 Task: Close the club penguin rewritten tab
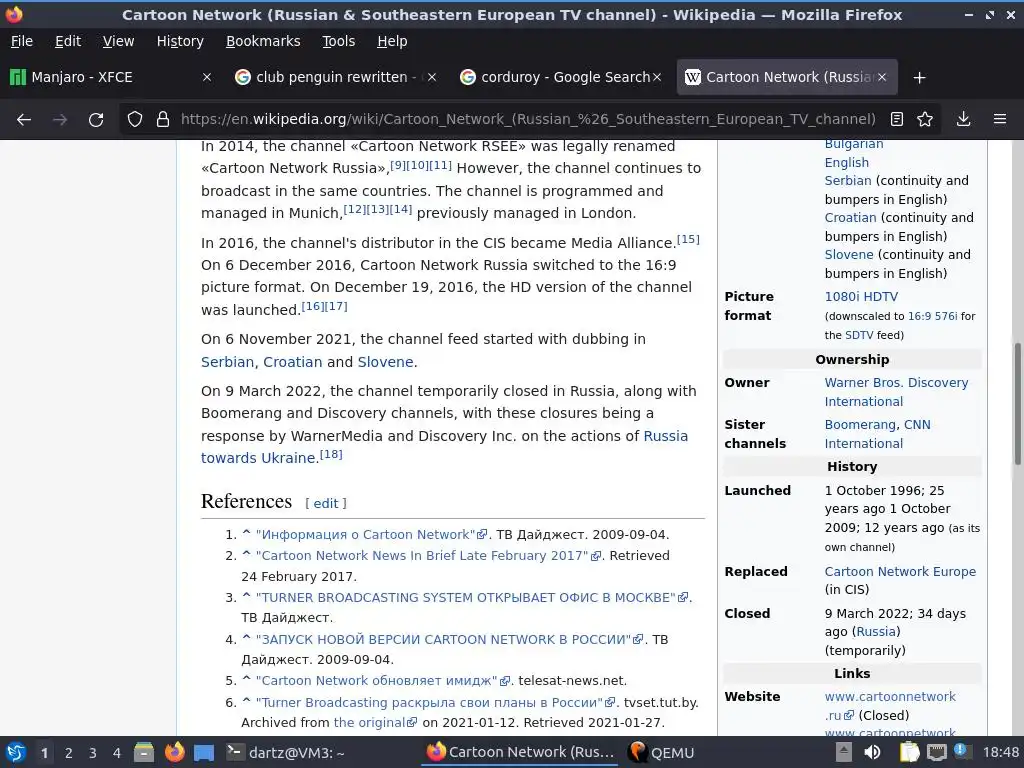pyautogui.click(x=432, y=77)
